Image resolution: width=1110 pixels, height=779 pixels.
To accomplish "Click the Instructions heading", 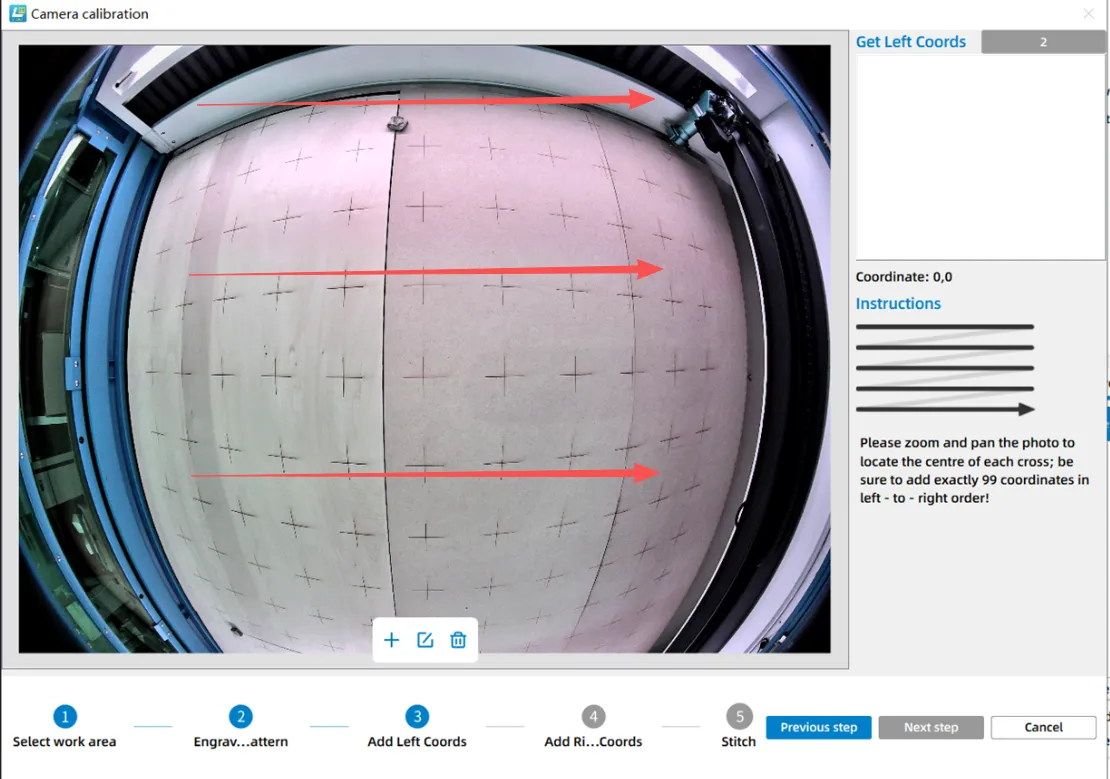I will [898, 303].
